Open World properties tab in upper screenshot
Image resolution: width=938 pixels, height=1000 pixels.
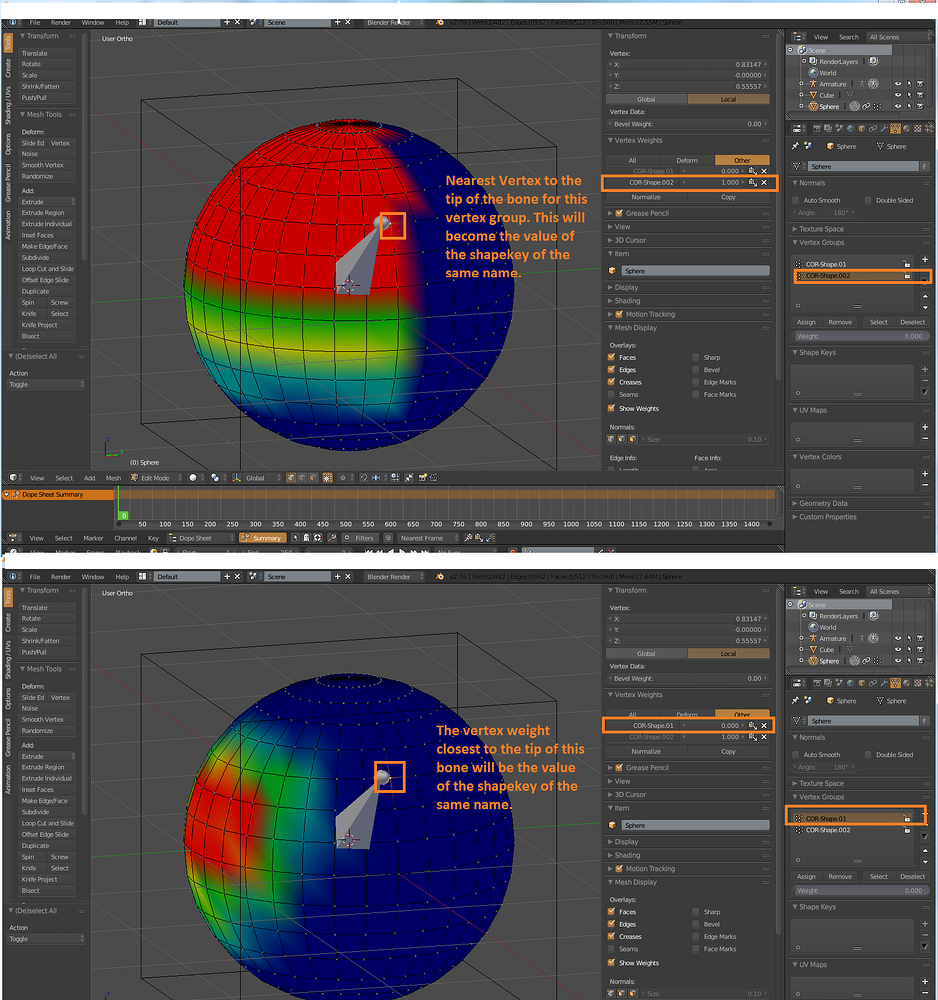851,128
